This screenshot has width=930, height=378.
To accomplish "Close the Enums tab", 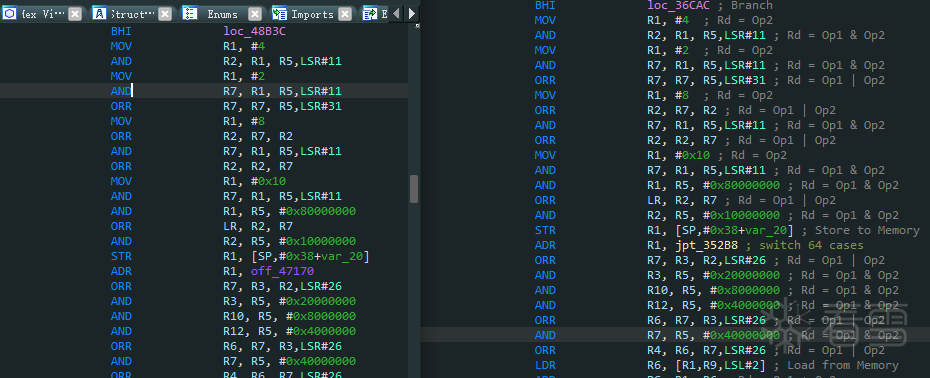I will 254,14.
